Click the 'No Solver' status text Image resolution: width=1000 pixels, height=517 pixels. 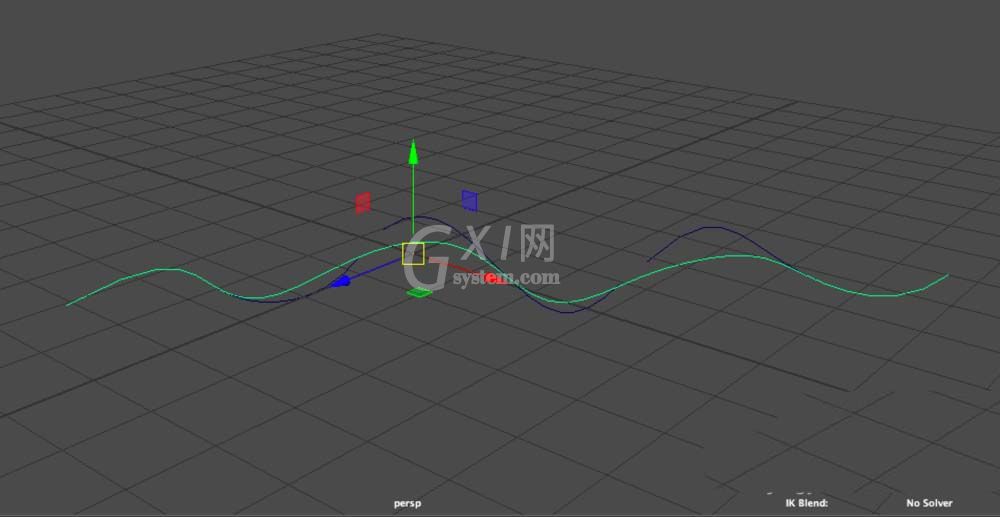click(x=929, y=503)
